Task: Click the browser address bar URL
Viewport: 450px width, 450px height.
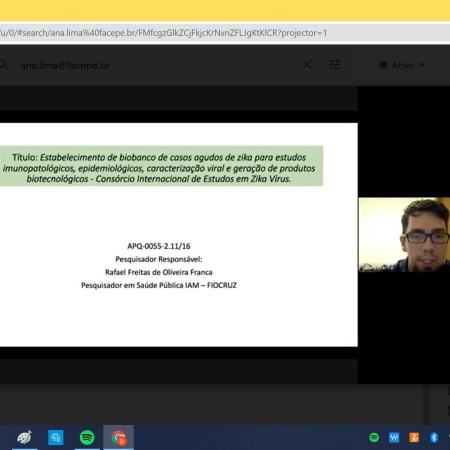Action: (x=163, y=33)
